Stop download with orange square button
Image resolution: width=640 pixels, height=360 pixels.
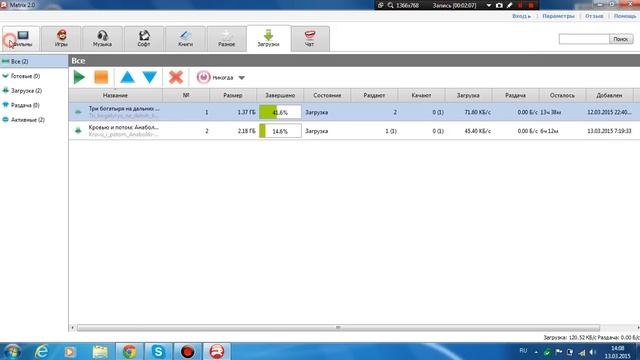pos(101,77)
